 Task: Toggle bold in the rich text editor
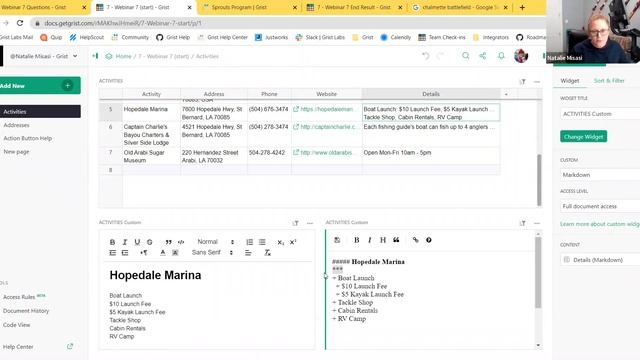click(x=112, y=242)
